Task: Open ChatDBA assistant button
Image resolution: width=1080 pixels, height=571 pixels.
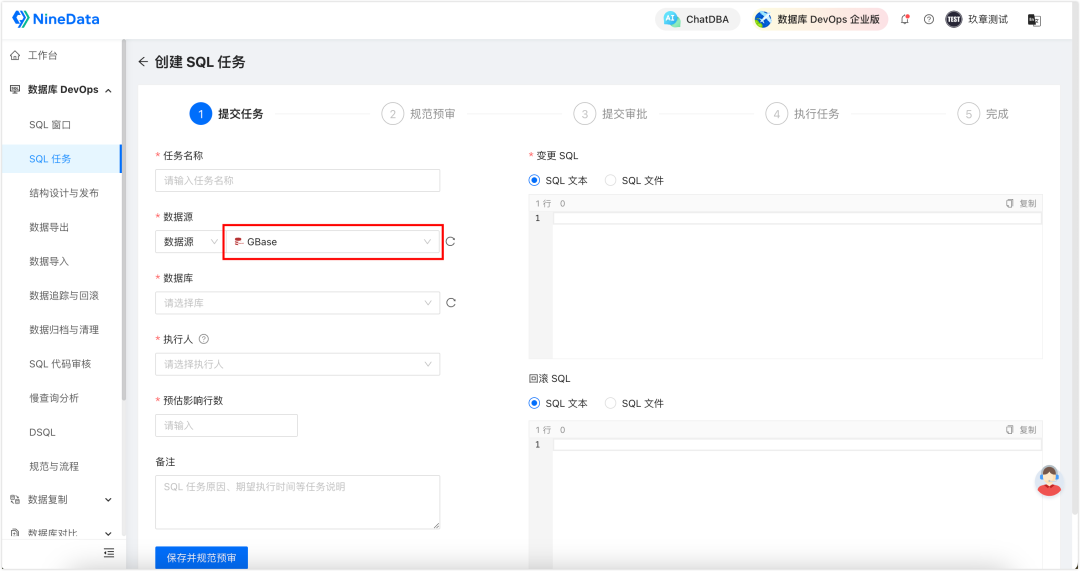Action: click(x=697, y=19)
